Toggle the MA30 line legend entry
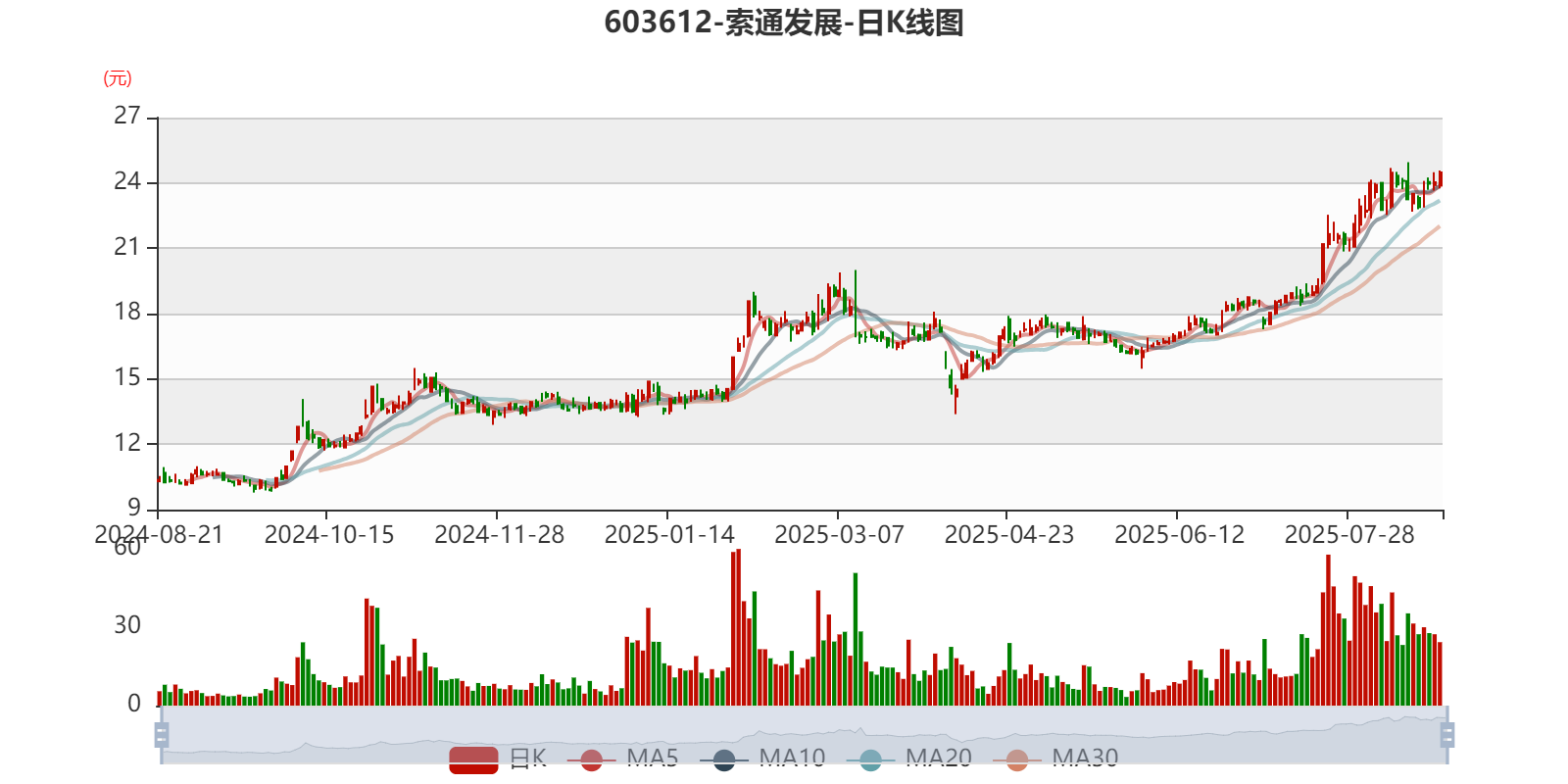The height and width of the screenshot is (784, 1568). point(1055,759)
